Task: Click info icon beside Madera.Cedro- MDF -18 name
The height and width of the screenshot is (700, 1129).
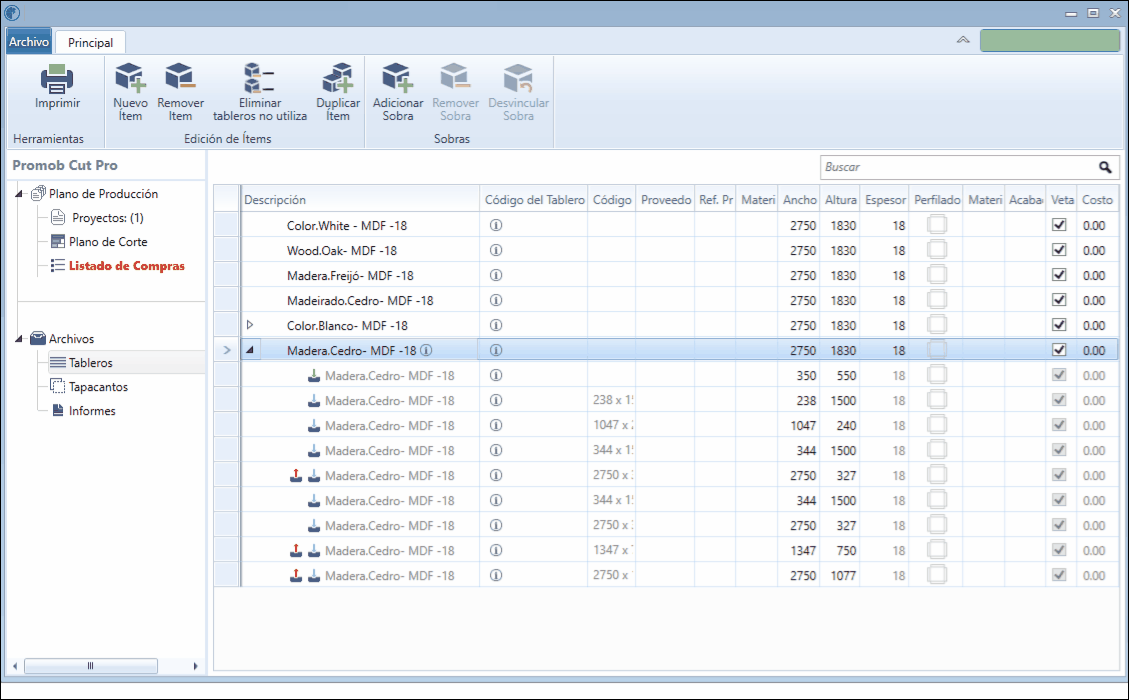Action: (426, 350)
